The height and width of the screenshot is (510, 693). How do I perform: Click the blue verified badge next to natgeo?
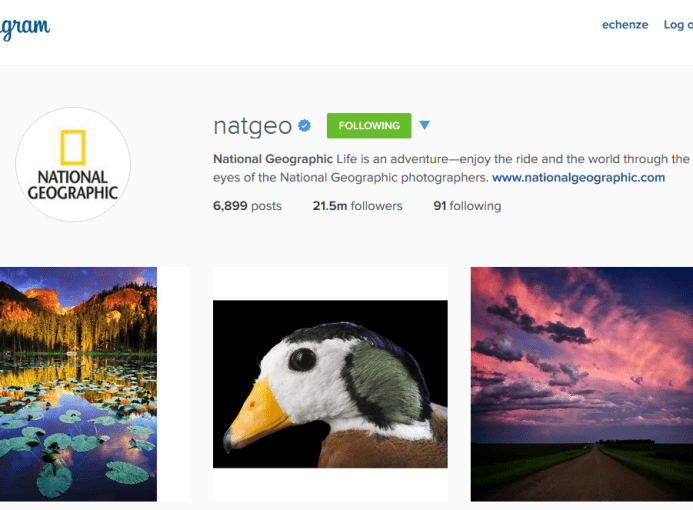tap(304, 126)
